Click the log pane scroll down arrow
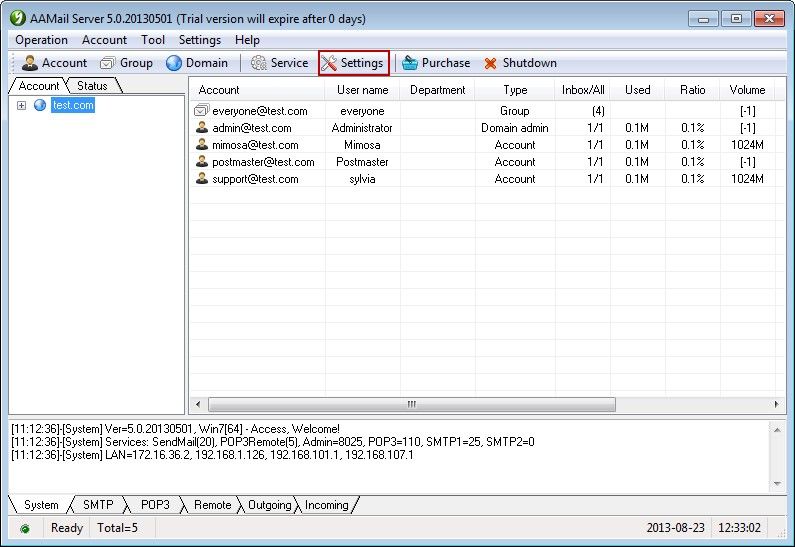Image resolution: width=795 pixels, height=547 pixels. coord(777,484)
